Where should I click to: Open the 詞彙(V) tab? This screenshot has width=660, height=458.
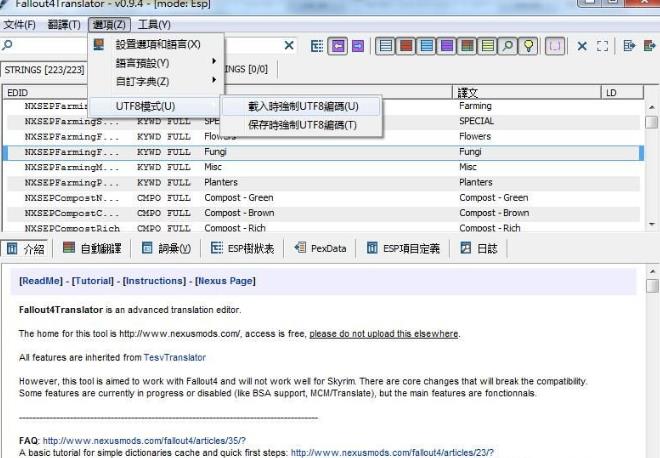[167, 249]
